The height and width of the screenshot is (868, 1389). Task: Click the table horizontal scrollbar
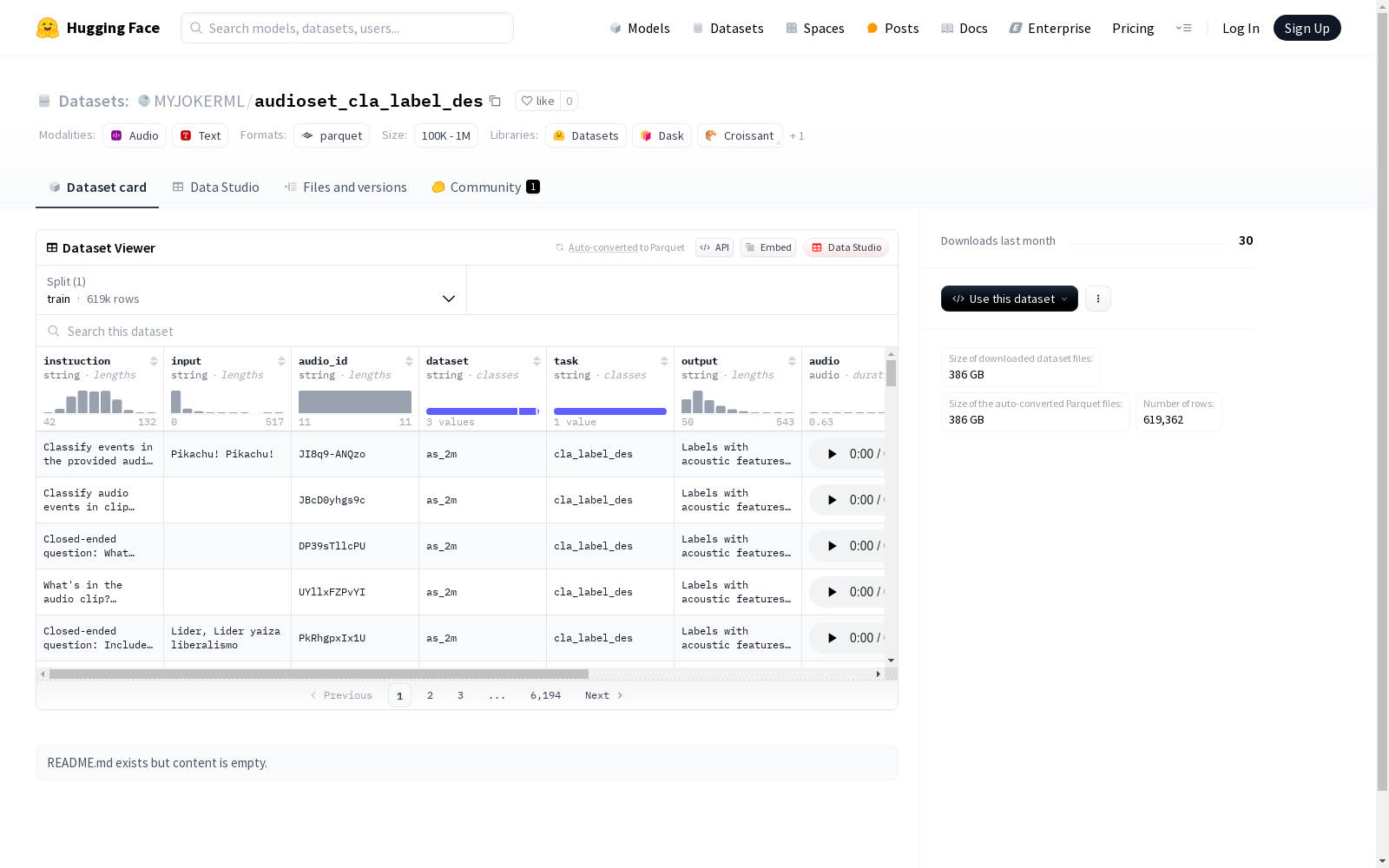[319, 674]
